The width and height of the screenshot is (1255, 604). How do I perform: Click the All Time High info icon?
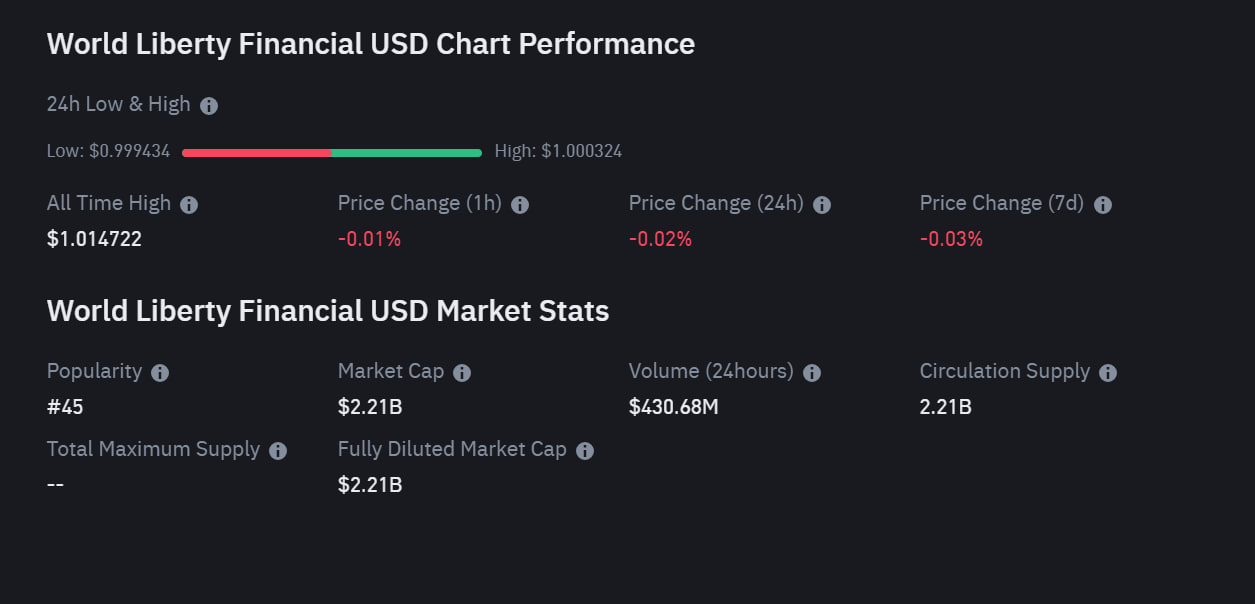click(x=189, y=204)
